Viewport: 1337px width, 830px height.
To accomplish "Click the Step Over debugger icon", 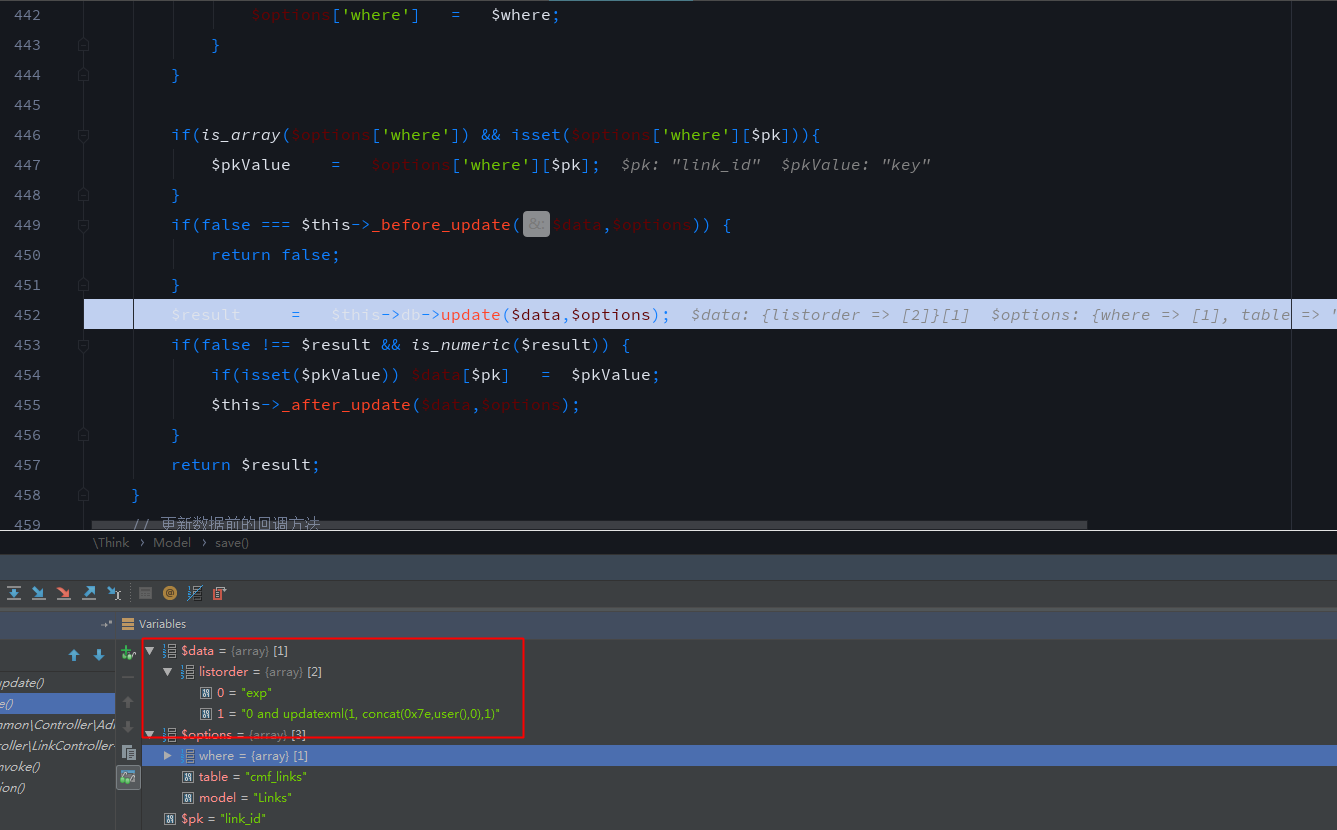I will [14, 593].
